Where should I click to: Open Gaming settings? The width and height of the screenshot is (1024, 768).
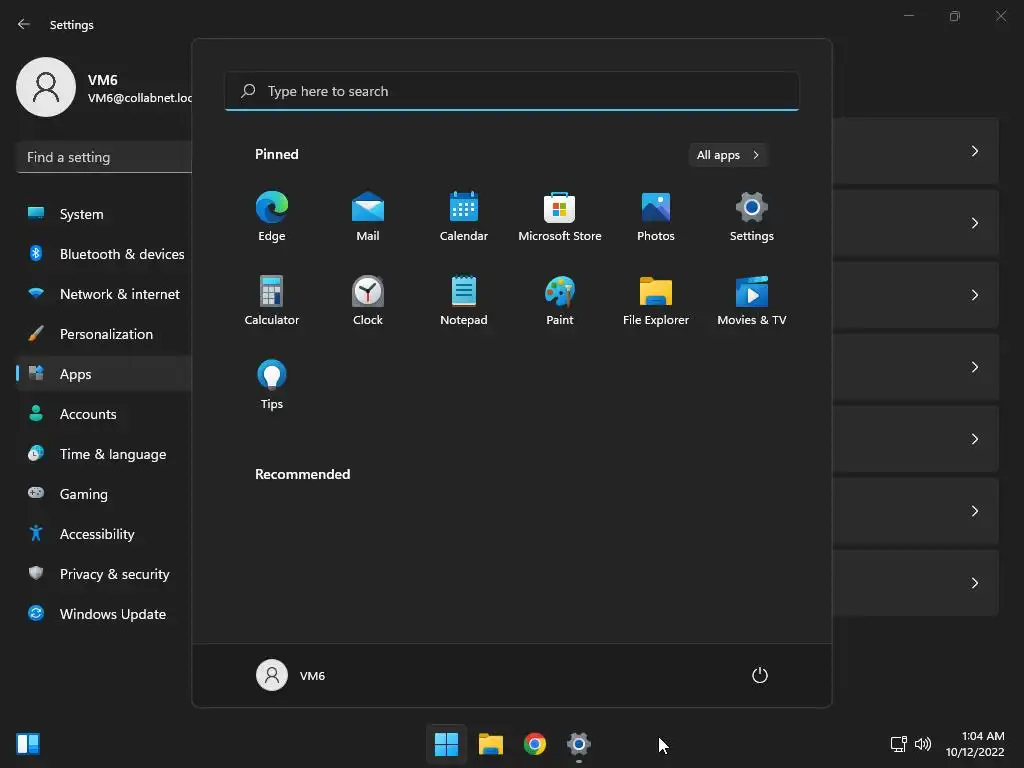point(104,494)
